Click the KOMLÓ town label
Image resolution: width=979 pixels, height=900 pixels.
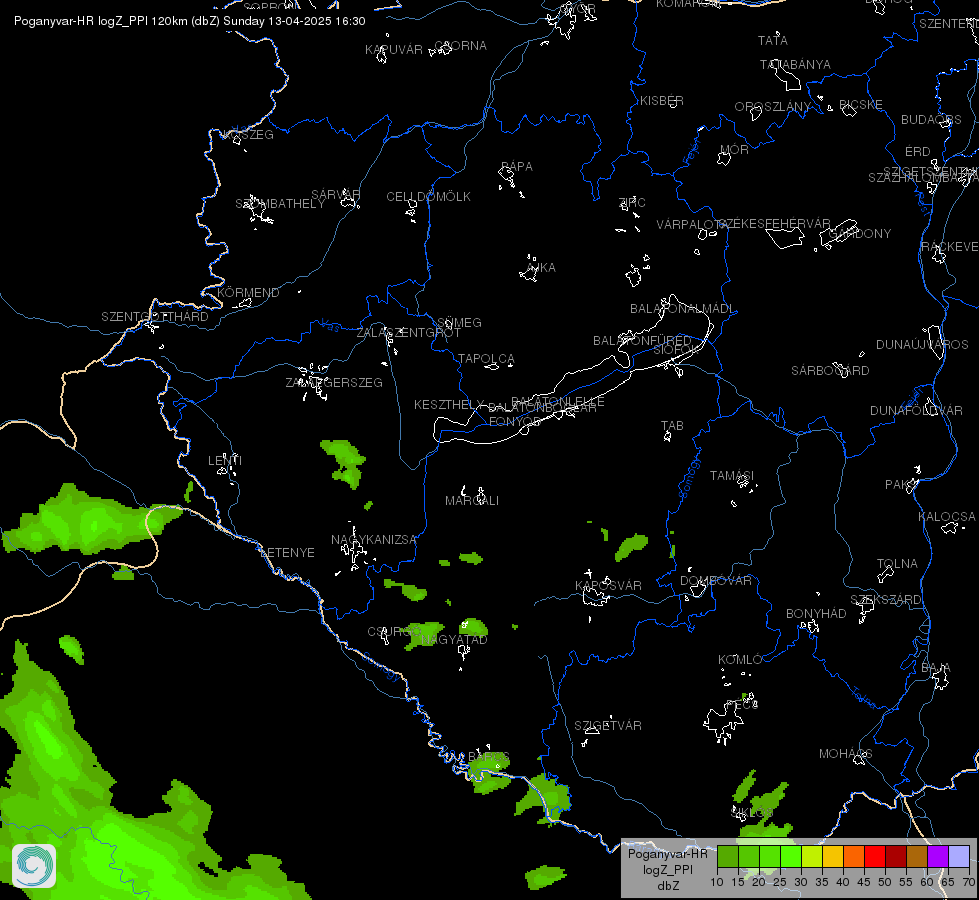[x=740, y=660]
